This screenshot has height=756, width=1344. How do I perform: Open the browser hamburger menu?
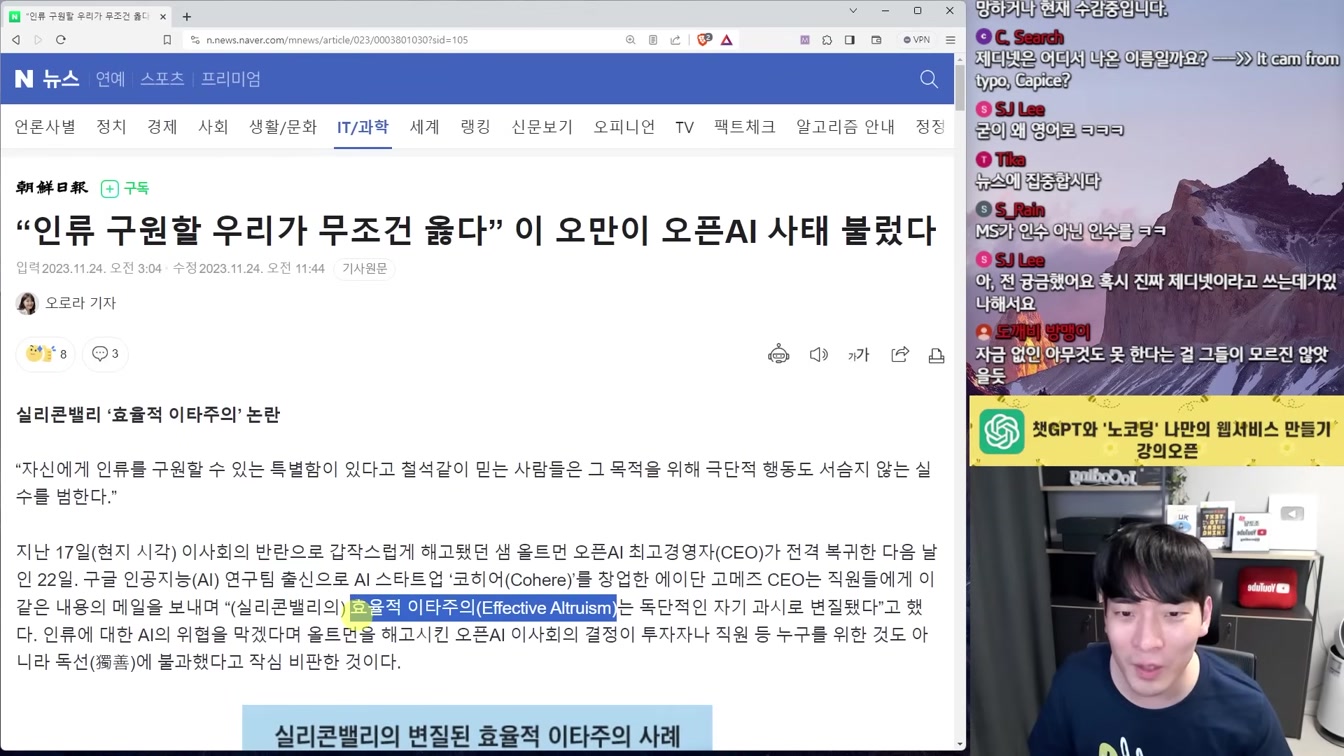click(x=951, y=40)
